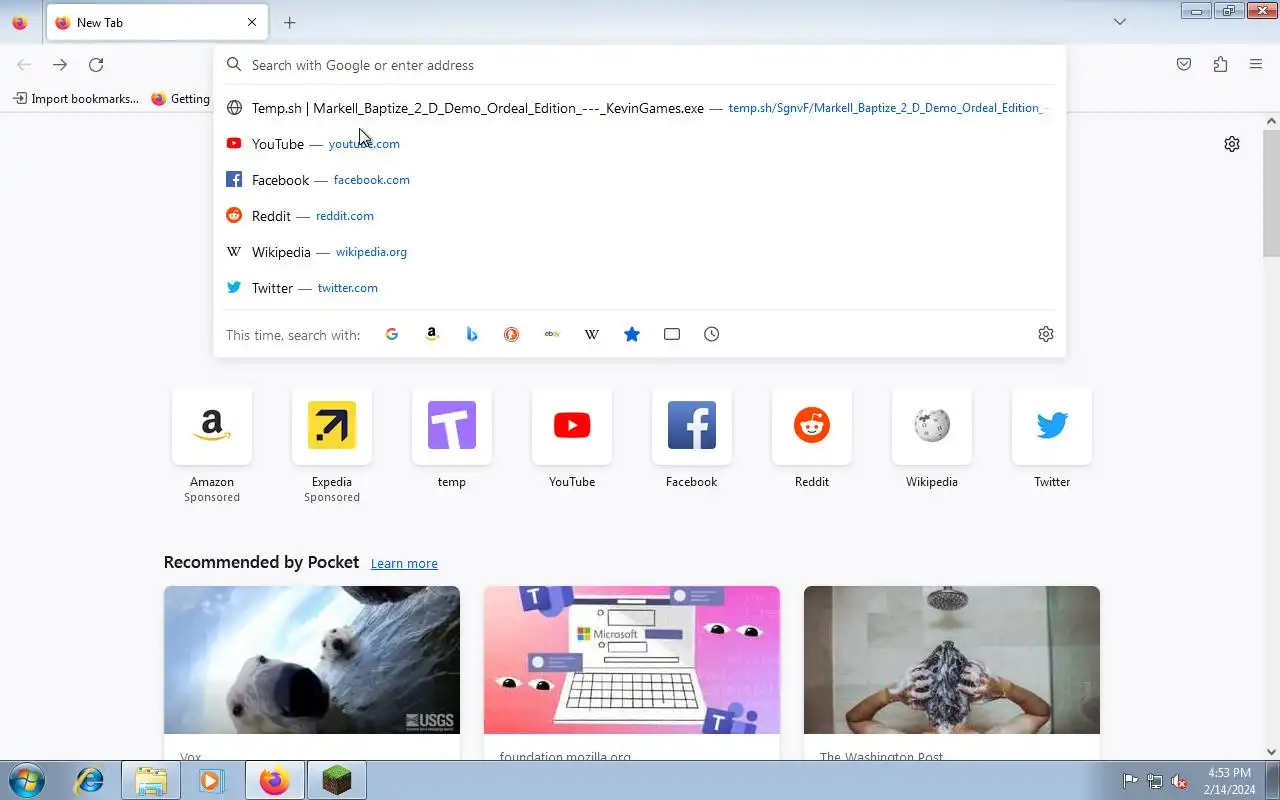Search history using the clock icon
This screenshot has height=800, width=1280.
click(x=712, y=334)
